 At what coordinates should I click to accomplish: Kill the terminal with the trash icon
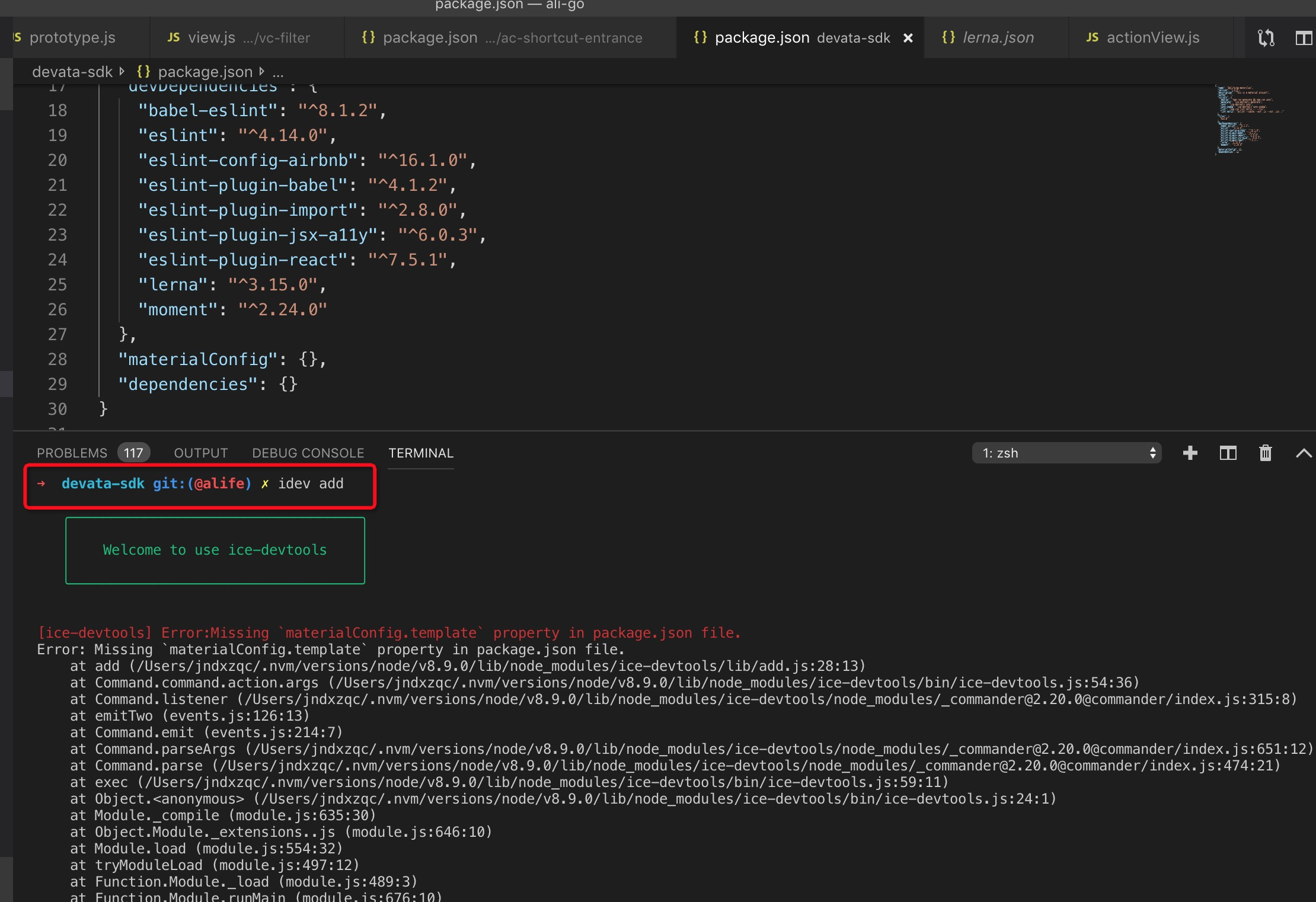pos(1266,453)
